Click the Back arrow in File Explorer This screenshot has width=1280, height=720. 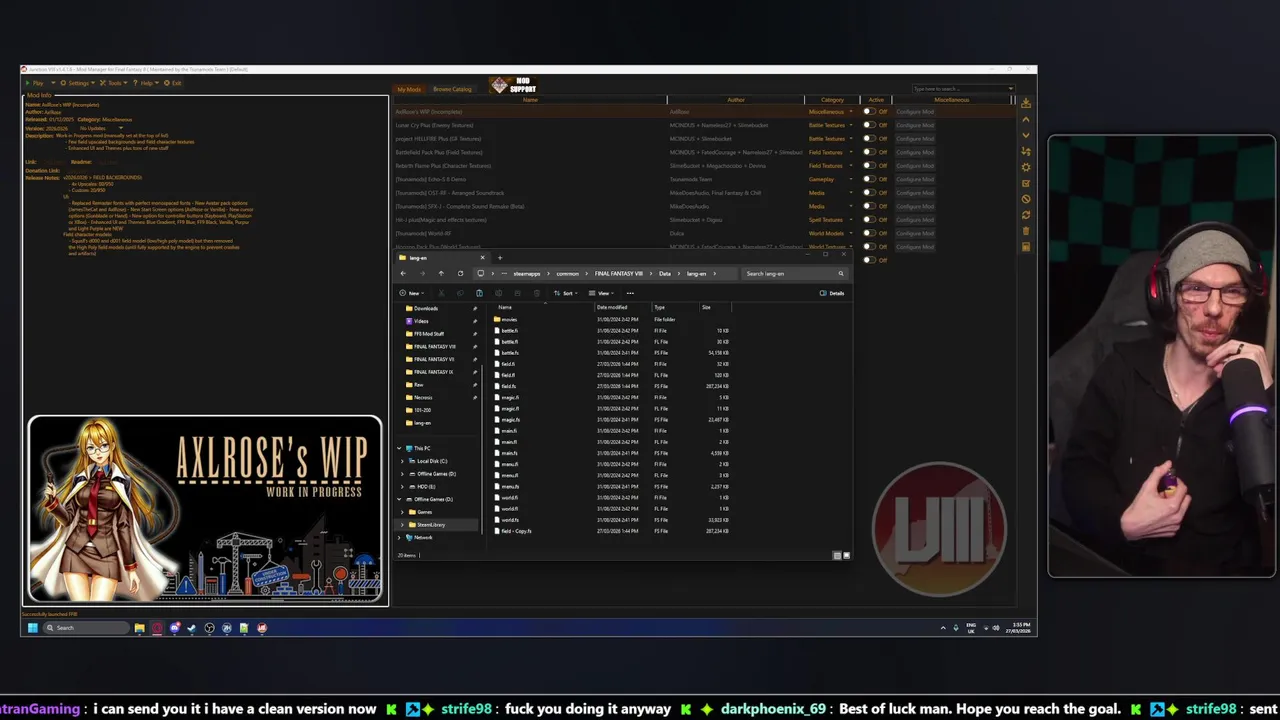(403, 273)
